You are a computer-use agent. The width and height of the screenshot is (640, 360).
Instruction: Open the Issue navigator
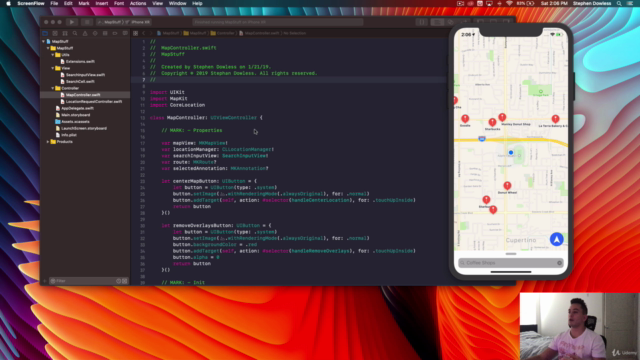(85, 33)
